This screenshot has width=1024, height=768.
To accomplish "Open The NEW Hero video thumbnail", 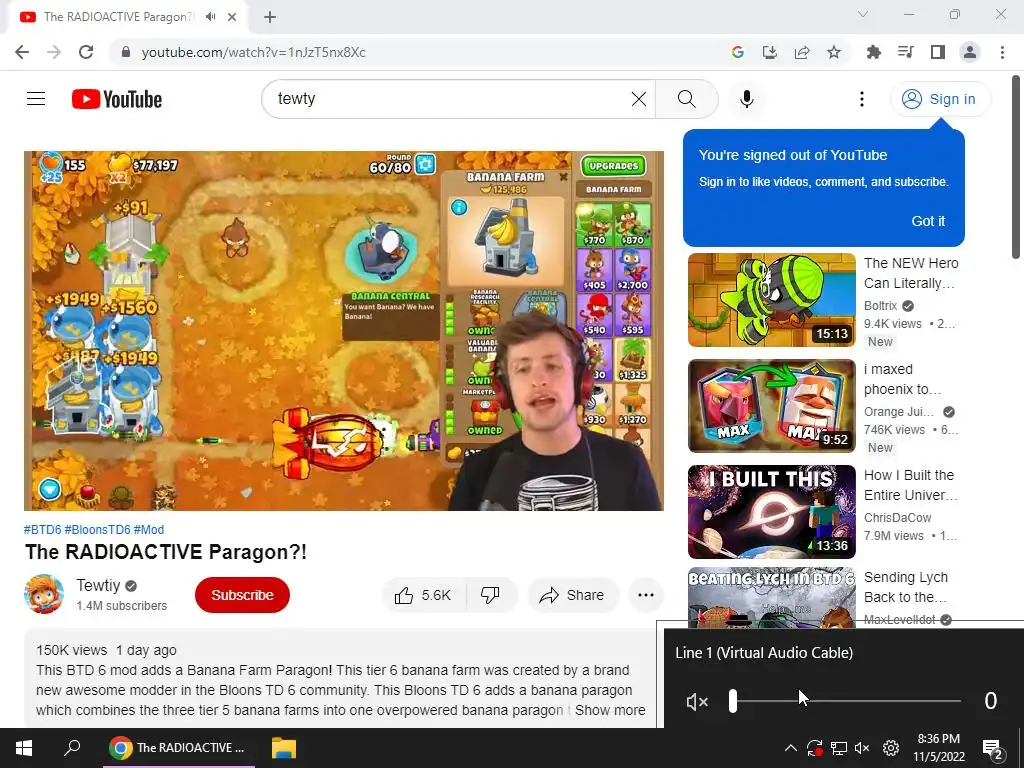I will pos(772,300).
